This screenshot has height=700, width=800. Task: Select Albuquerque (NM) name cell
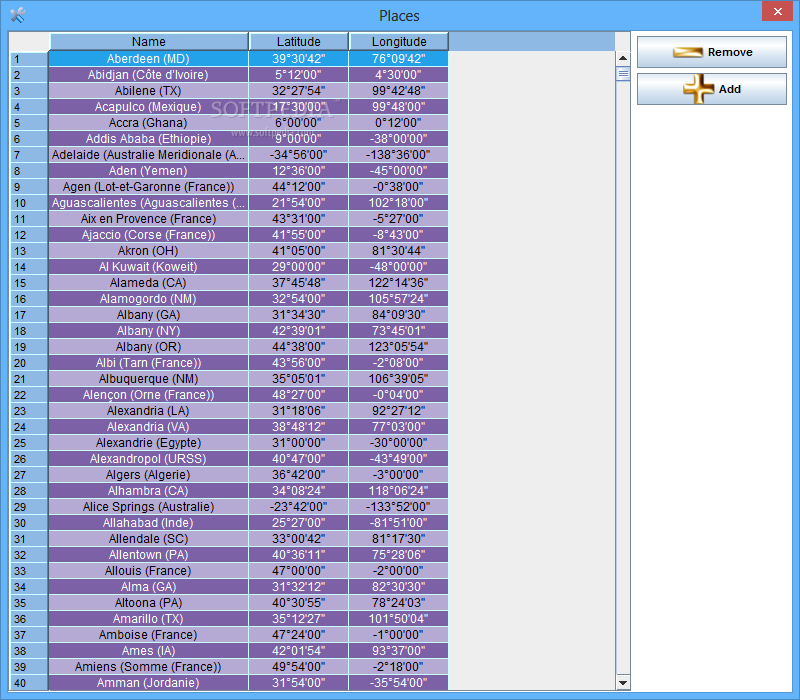click(x=148, y=379)
